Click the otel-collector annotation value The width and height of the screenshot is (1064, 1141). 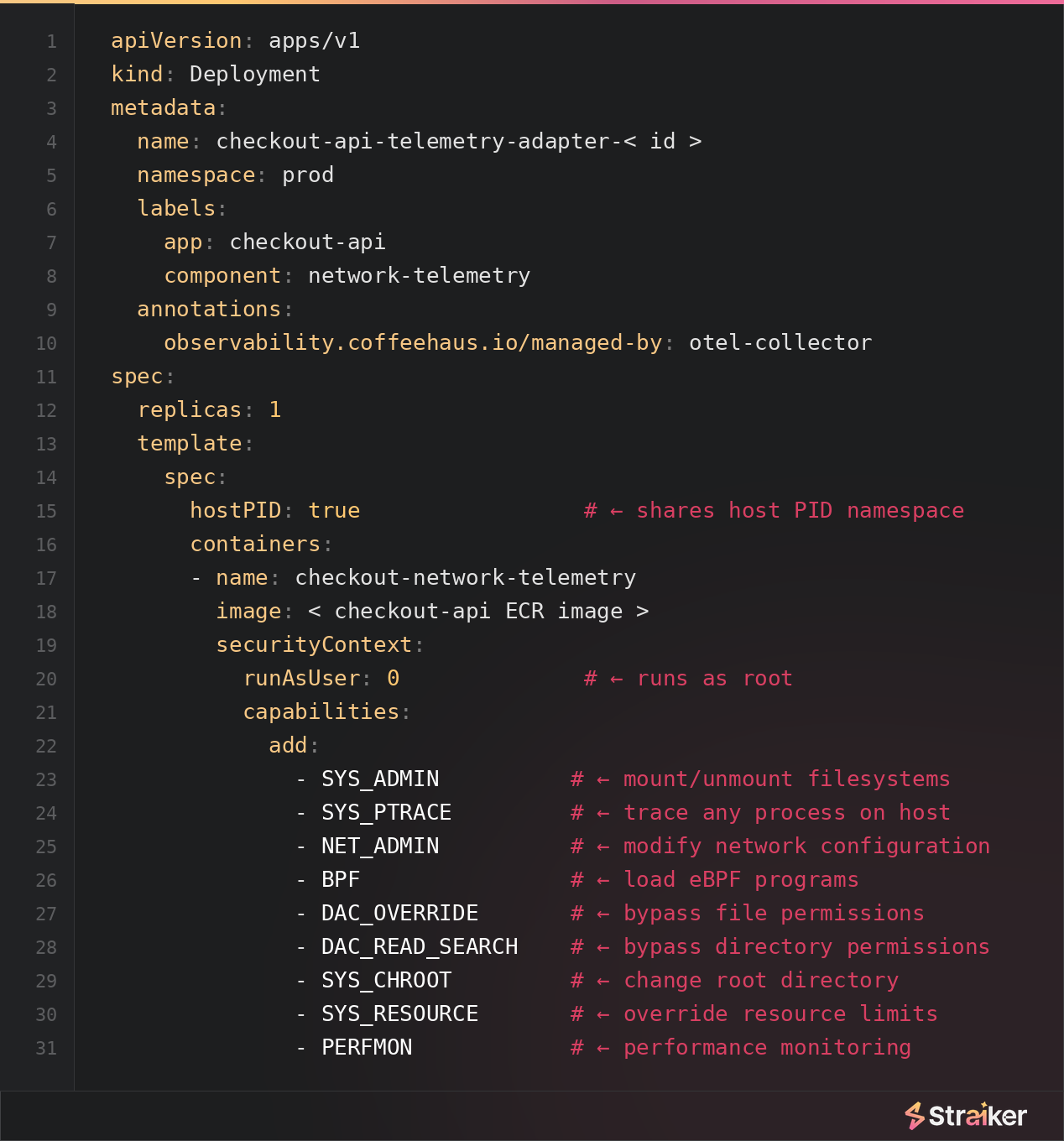(780, 342)
